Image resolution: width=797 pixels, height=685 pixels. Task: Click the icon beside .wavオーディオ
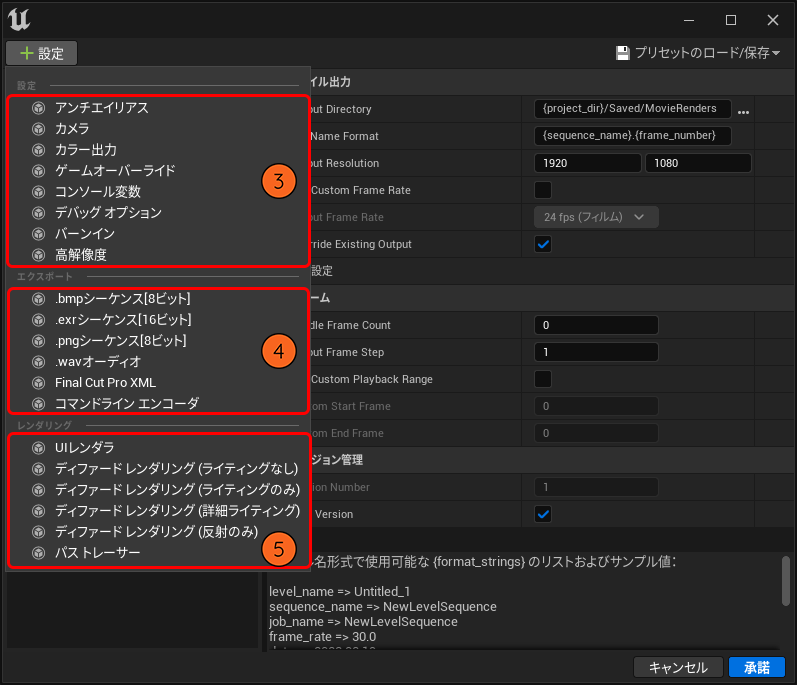click(x=39, y=362)
